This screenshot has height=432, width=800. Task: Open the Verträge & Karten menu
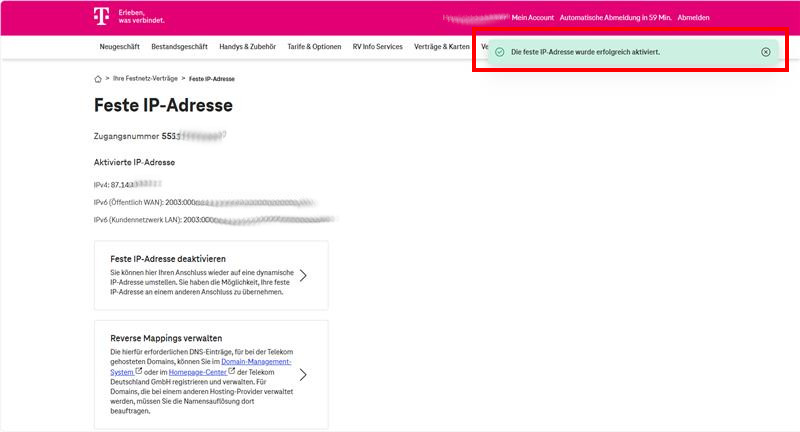(442, 46)
